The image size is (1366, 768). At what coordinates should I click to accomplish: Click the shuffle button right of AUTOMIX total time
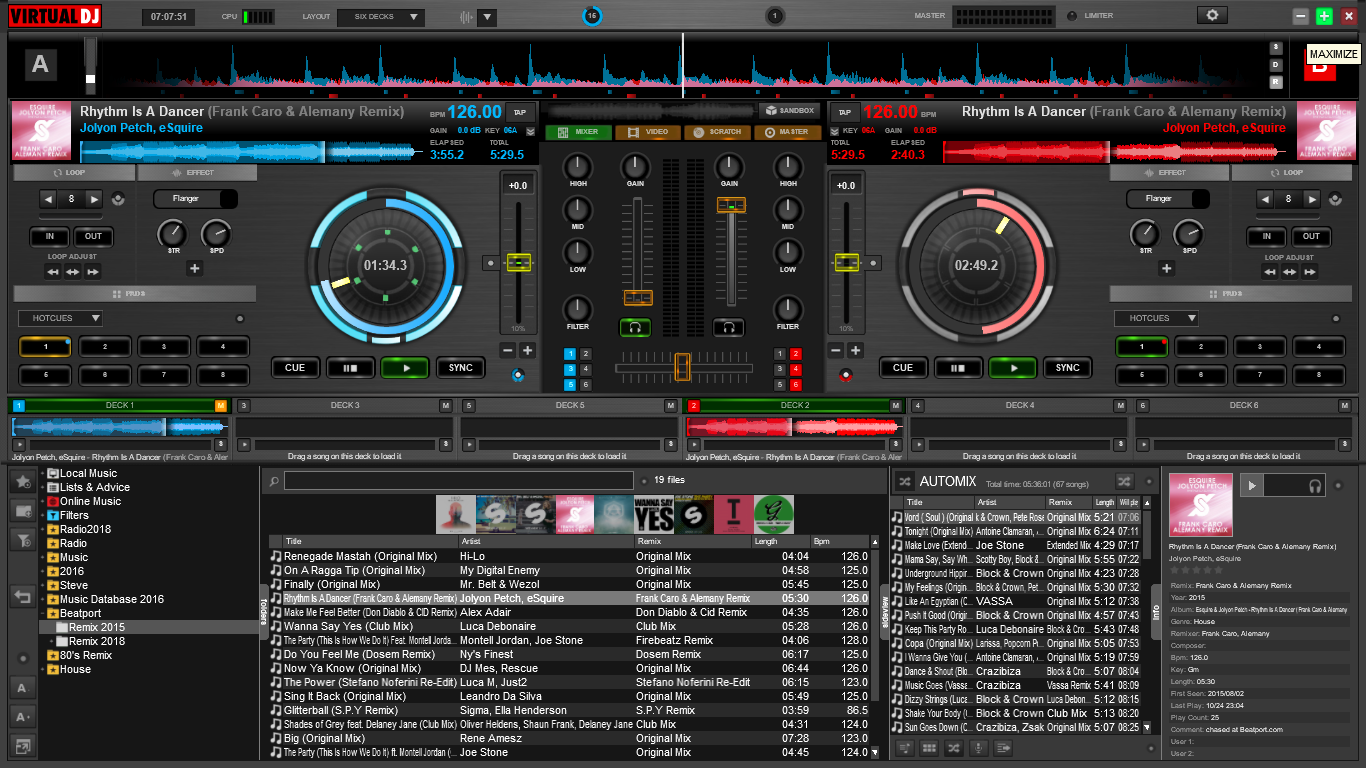coord(1124,481)
